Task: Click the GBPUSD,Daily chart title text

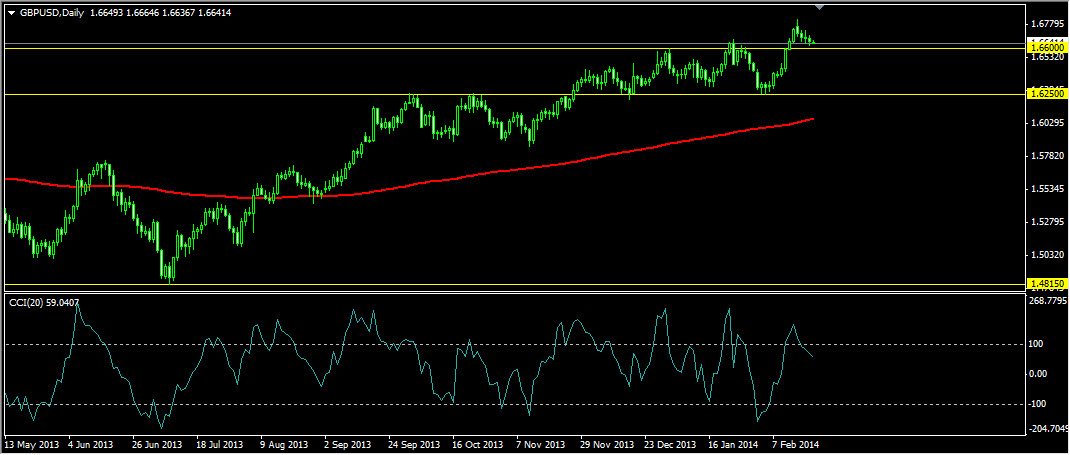Action: tap(52, 13)
